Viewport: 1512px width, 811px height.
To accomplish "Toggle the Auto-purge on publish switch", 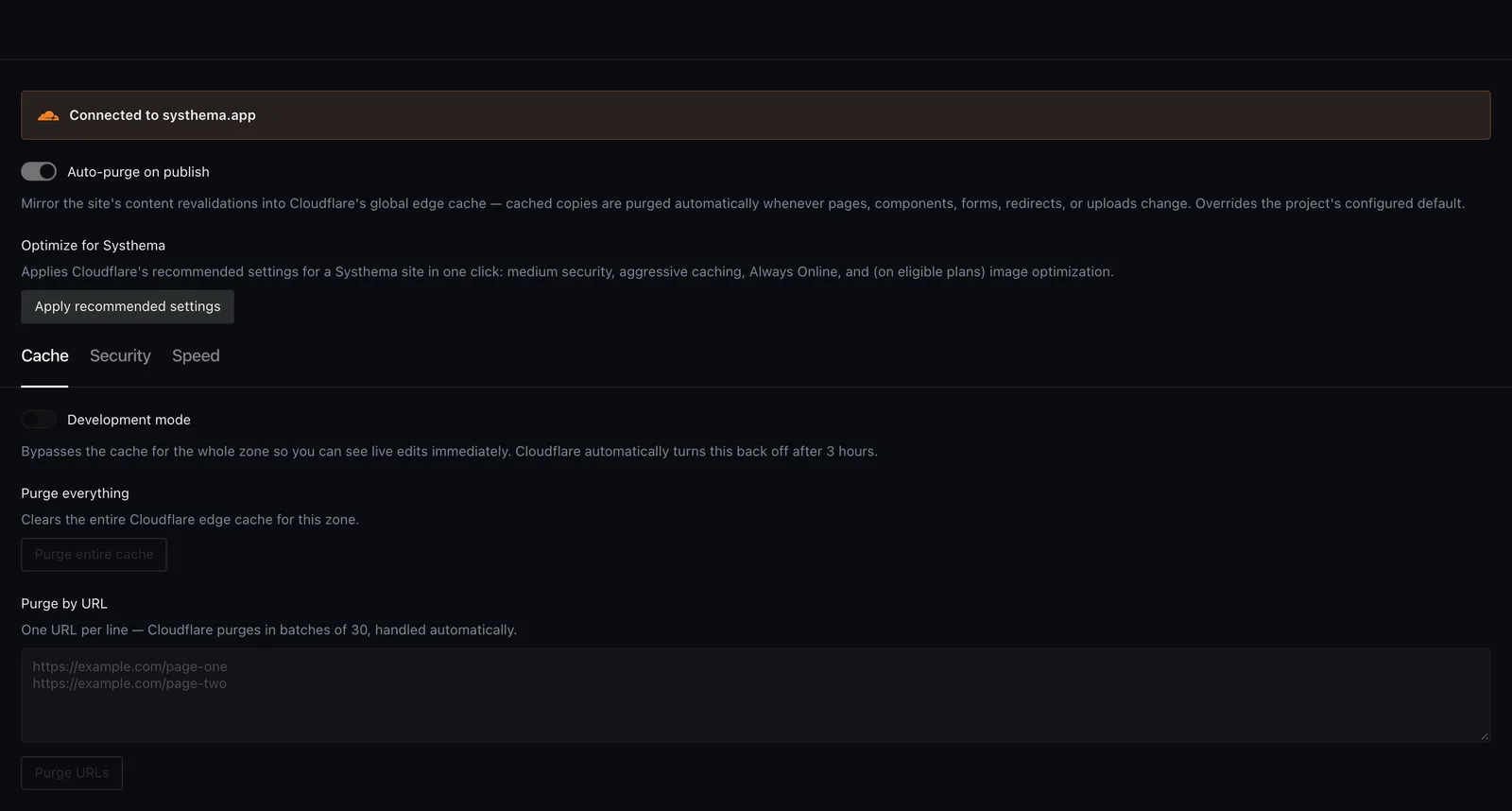I will 39,171.
